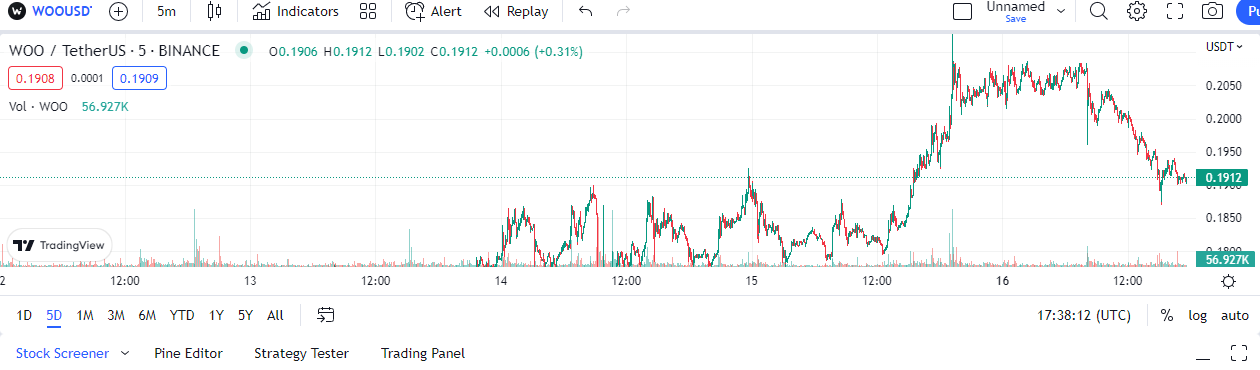1260x370 pixels.
Task: Undo the last chart action
Action: click(586, 12)
